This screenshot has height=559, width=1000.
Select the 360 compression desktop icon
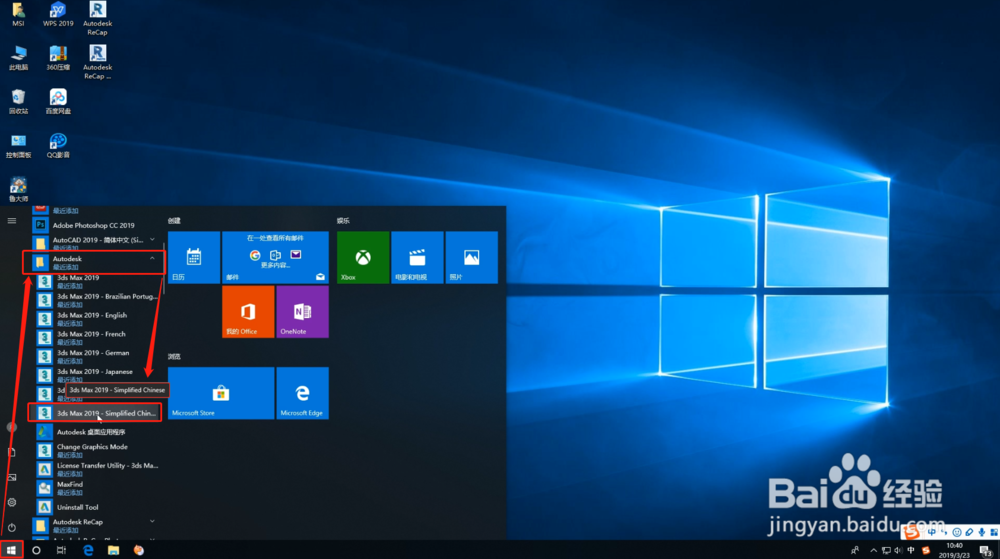58,58
